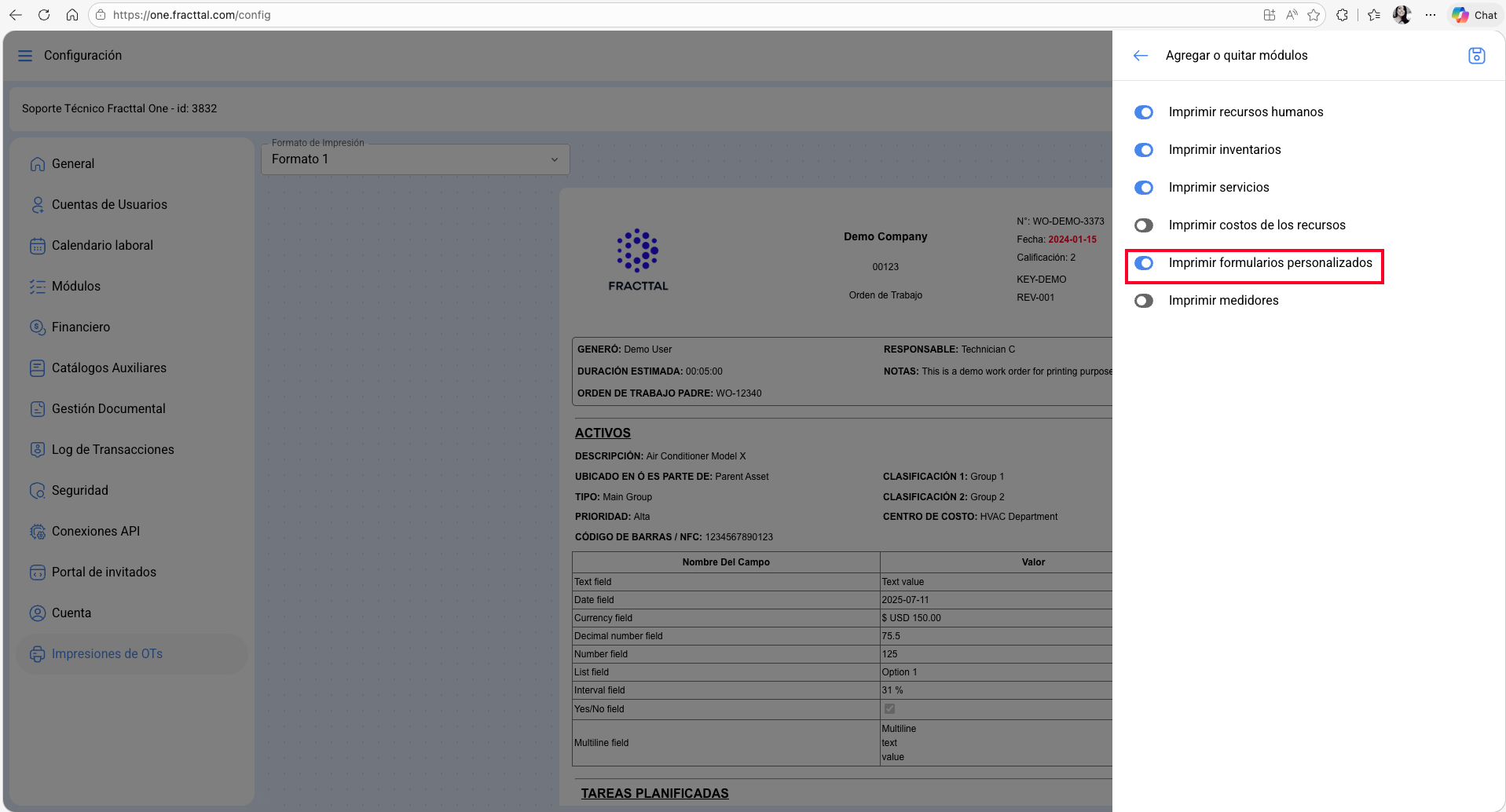The width and height of the screenshot is (1506, 812).
Task: Open Log de Transacciones section
Action: (132, 450)
